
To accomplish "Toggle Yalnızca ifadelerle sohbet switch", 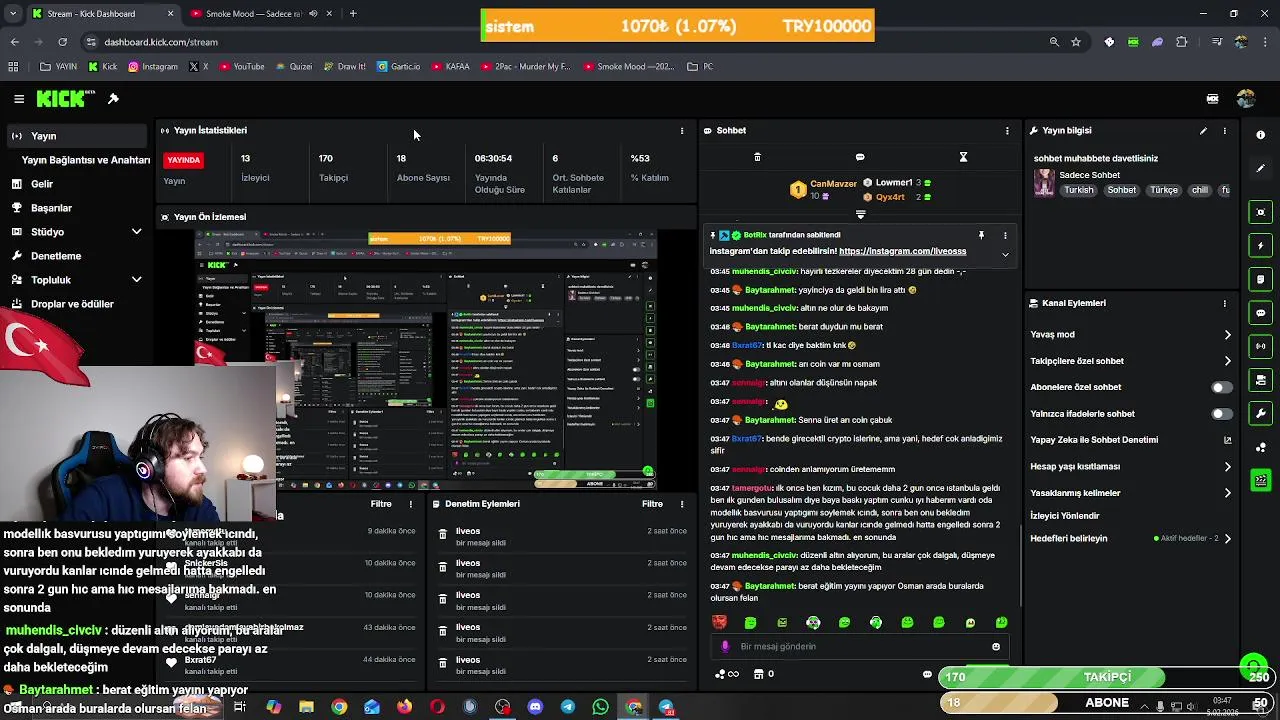I will 1222,414.
